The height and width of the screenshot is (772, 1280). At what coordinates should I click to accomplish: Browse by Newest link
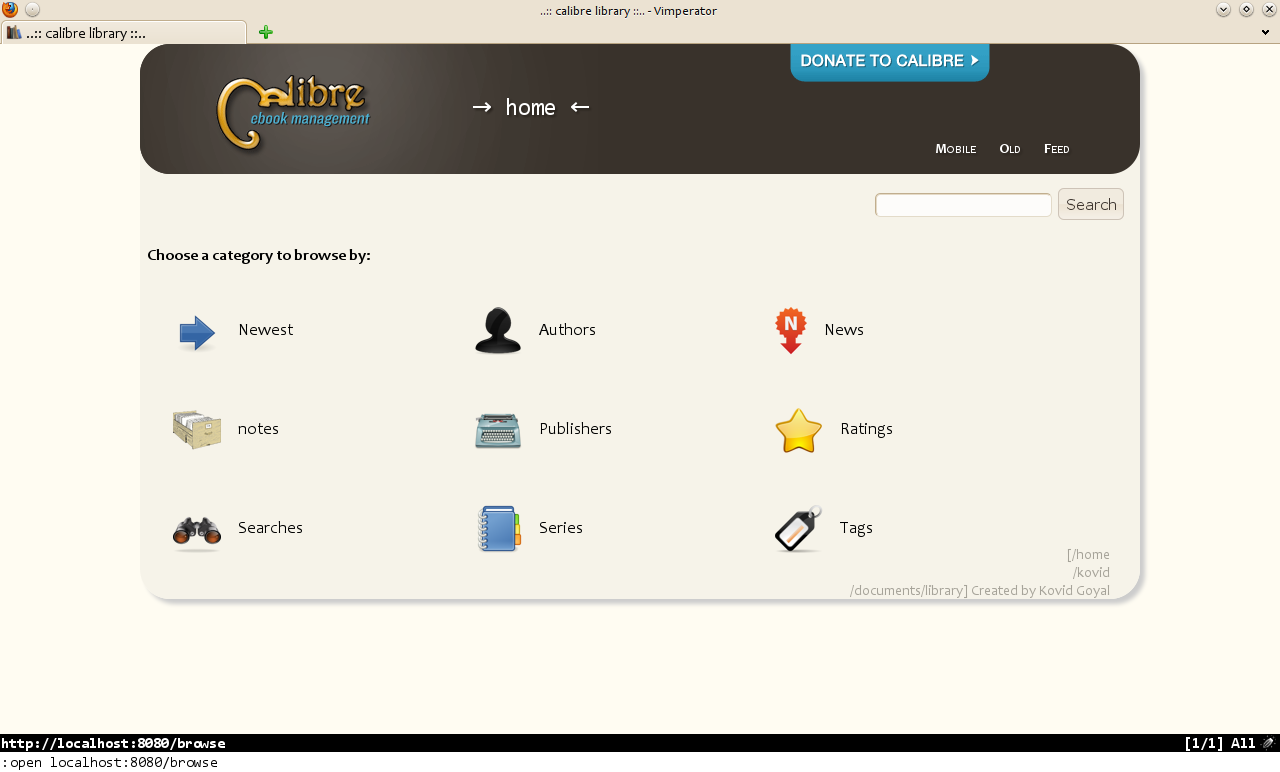265,330
